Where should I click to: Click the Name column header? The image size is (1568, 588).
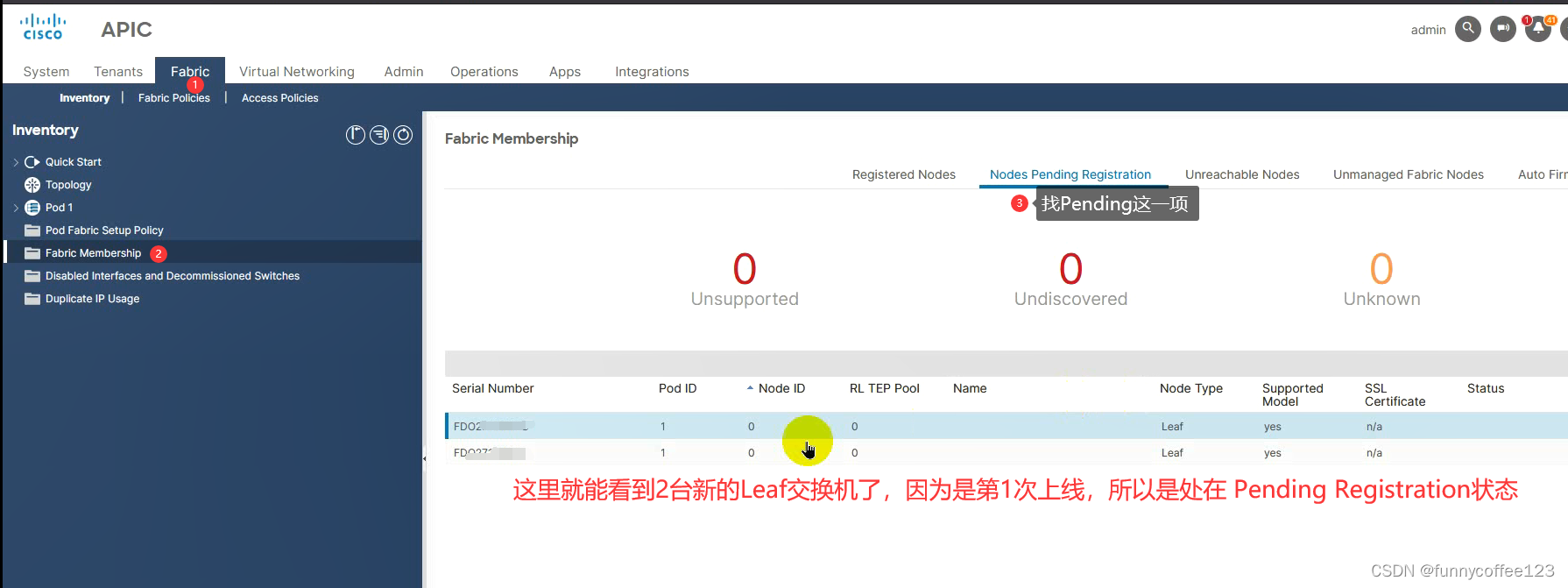pos(970,388)
